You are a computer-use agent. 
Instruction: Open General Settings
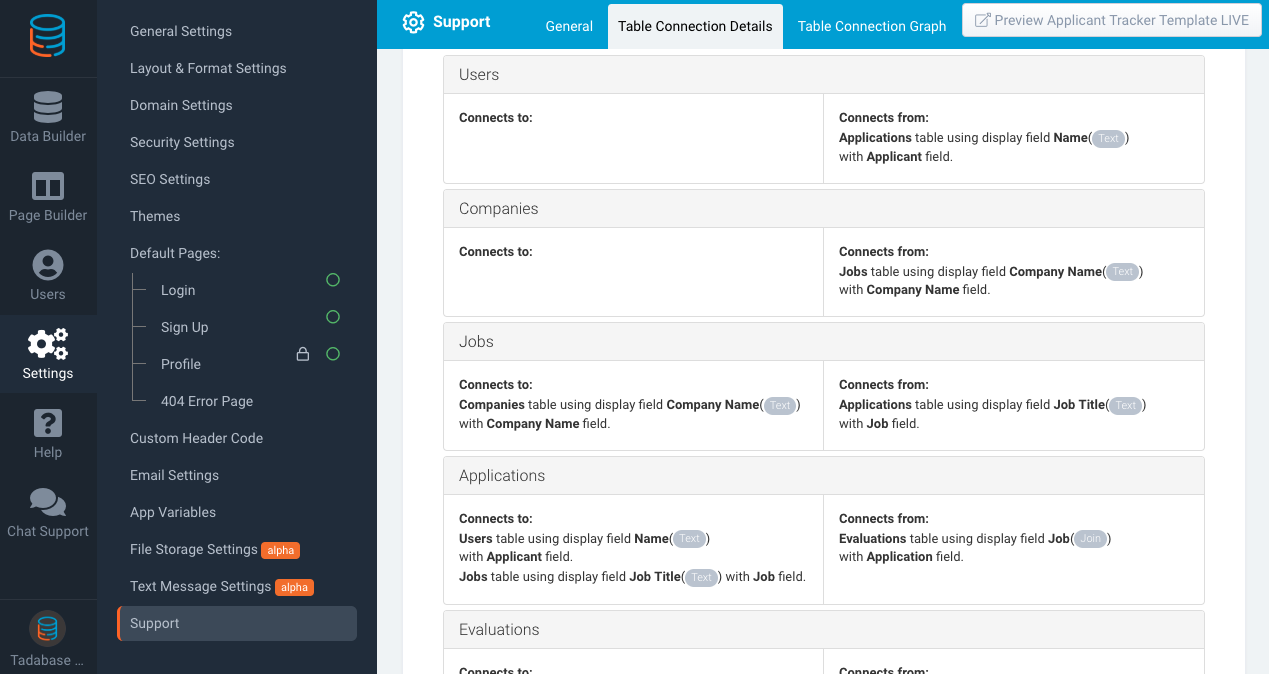(x=181, y=31)
